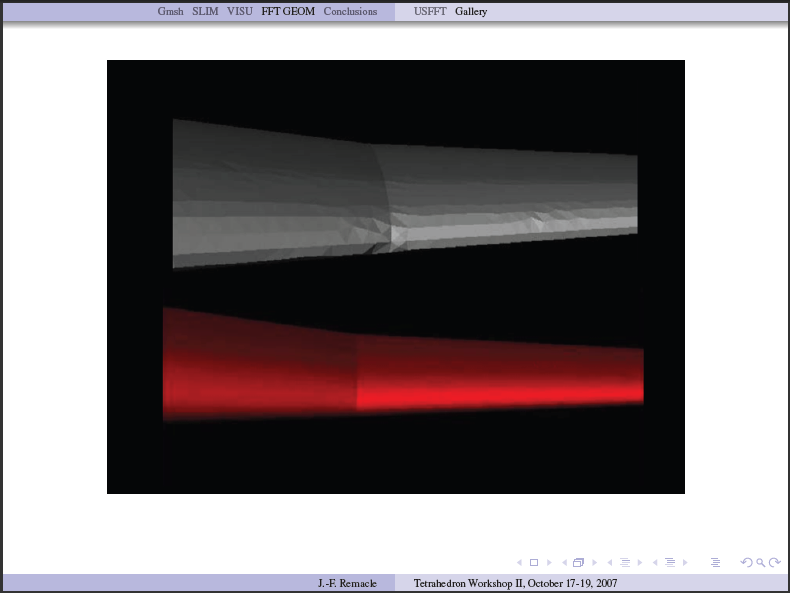Image resolution: width=790 pixels, height=593 pixels.
Task: Jump to the USFFT subsection
Action: tap(430, 11)
